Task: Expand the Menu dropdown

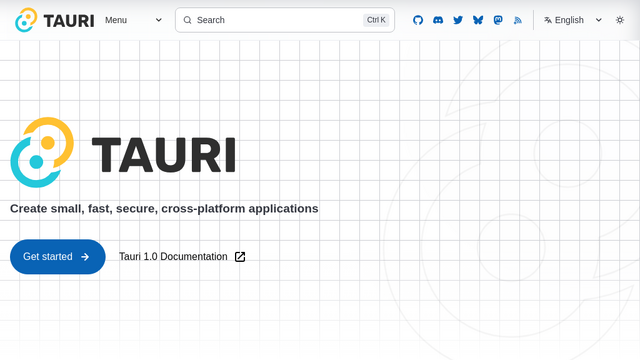Action: coord(133,20)
